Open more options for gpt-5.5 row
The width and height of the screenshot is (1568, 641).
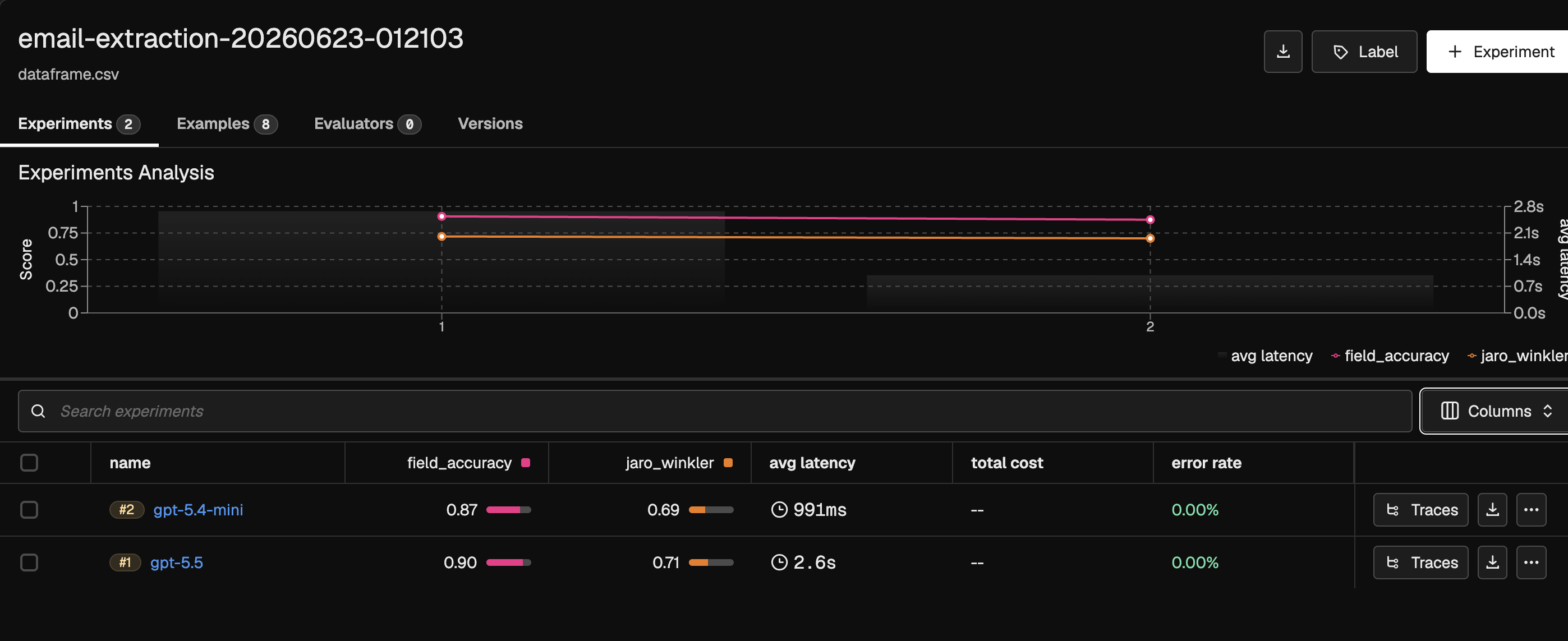(1531, 562)
